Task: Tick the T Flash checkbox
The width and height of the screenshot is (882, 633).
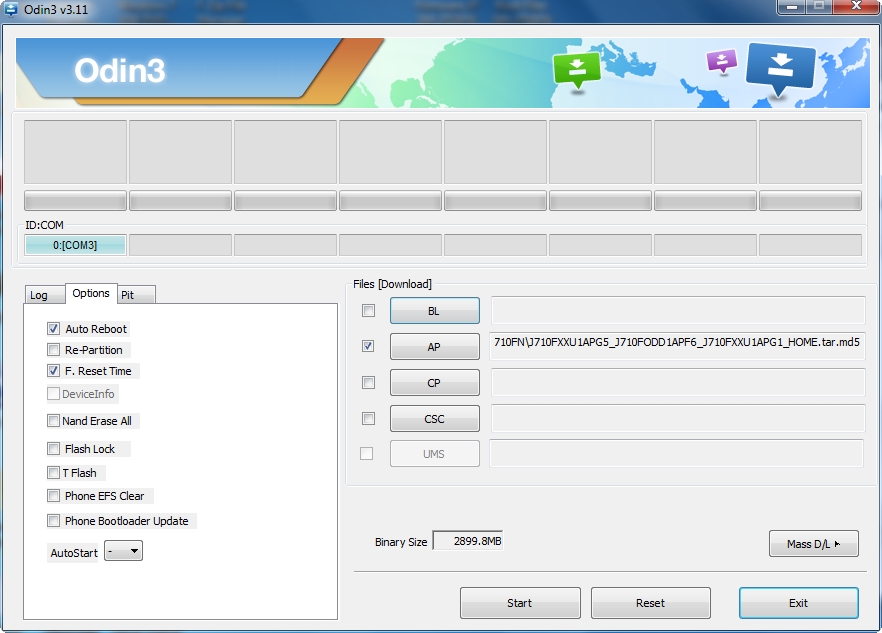Action: tap(53, 473)
